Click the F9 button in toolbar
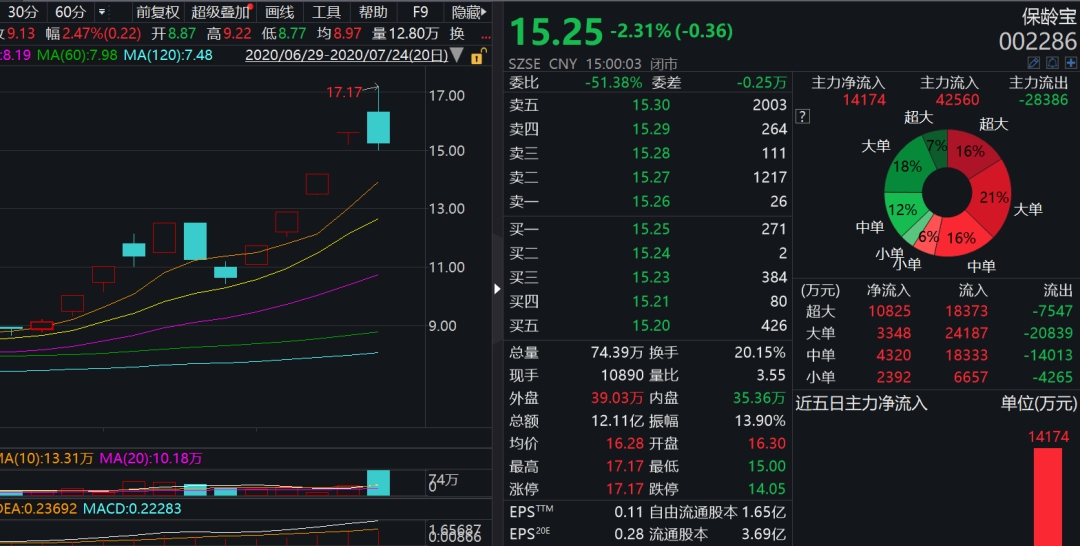1080x546 pixels. 420,12
